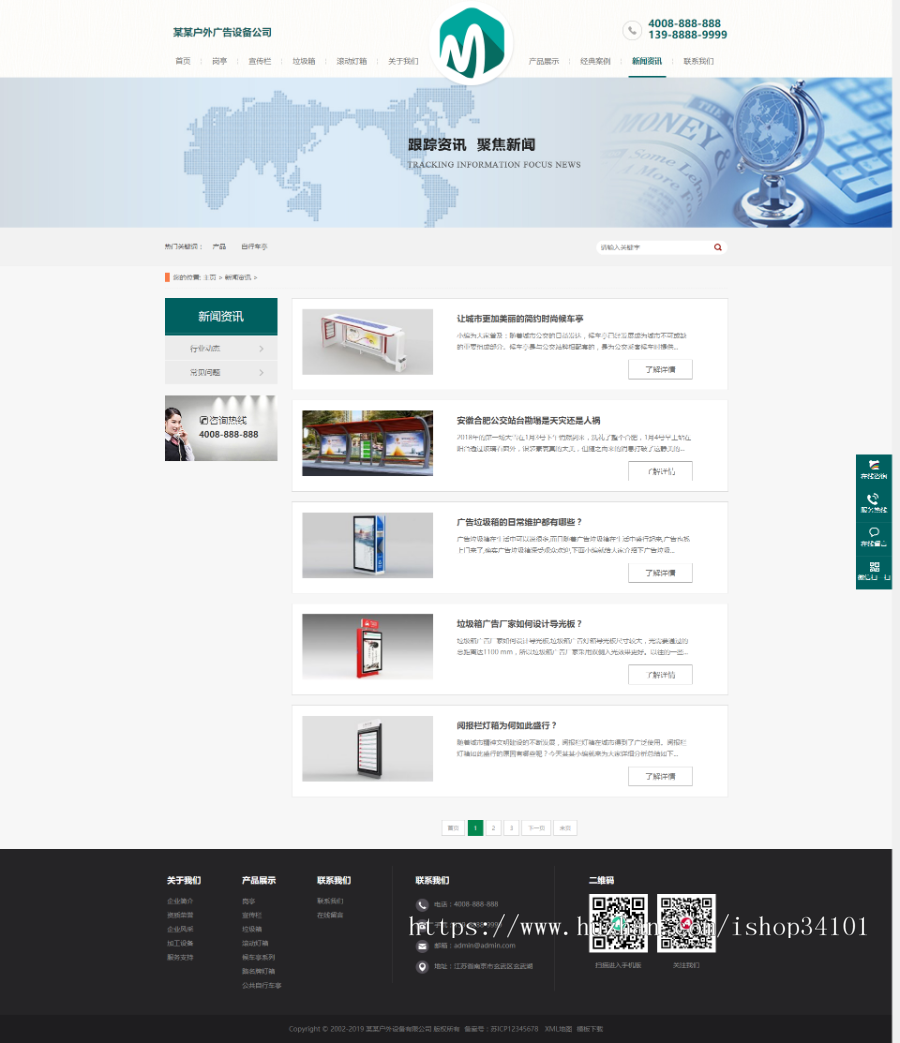The image size is (900, 1043).
Task: Open article 阅报栏灯箱为何如此盛行？
Action: [506, 726]
